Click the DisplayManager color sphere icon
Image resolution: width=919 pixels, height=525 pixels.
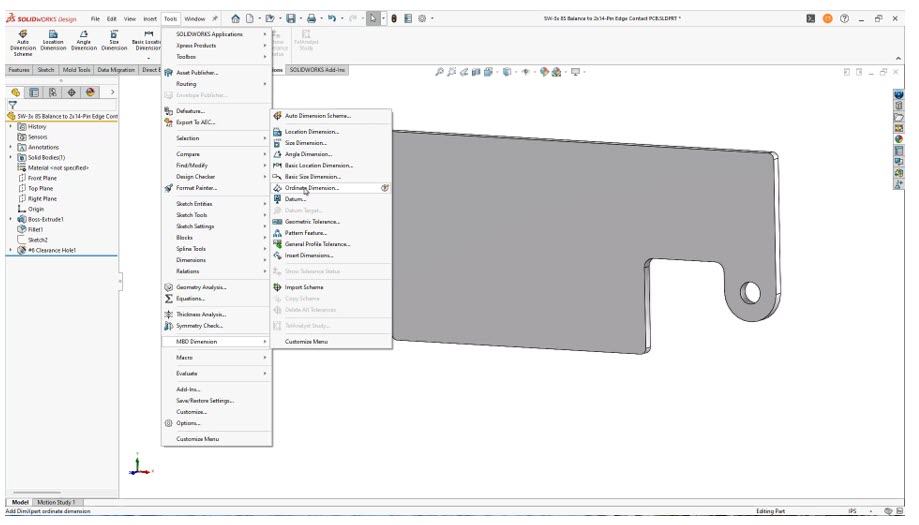[90, 92]
